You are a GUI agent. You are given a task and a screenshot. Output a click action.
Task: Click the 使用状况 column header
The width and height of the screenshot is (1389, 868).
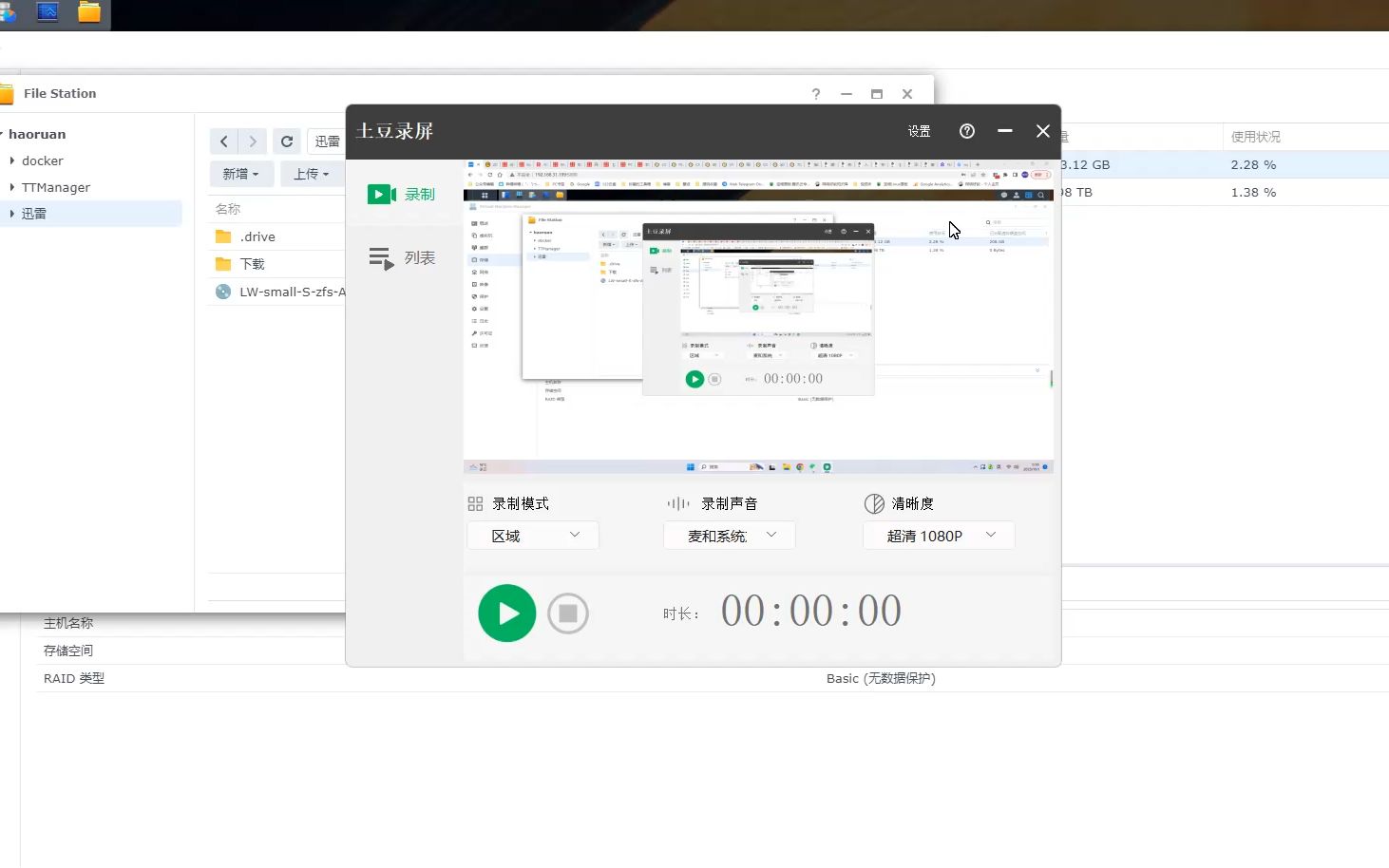click(1256, 137)
